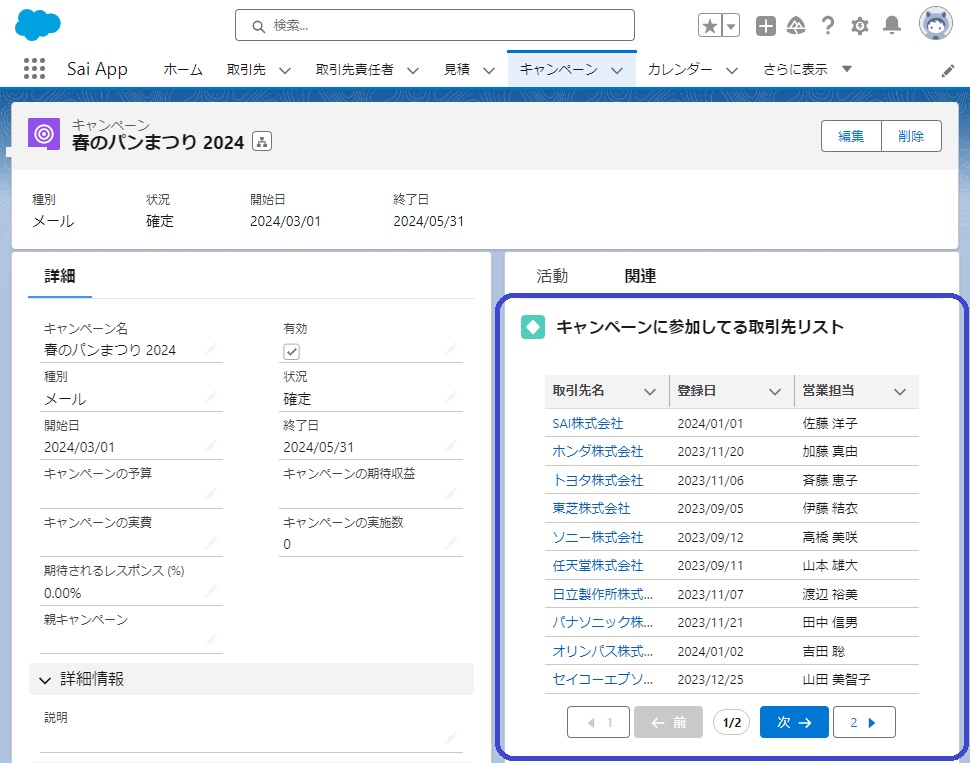970x763 pixels.
Task: Open the App Launcher grid icon
Action: point(35,69)
